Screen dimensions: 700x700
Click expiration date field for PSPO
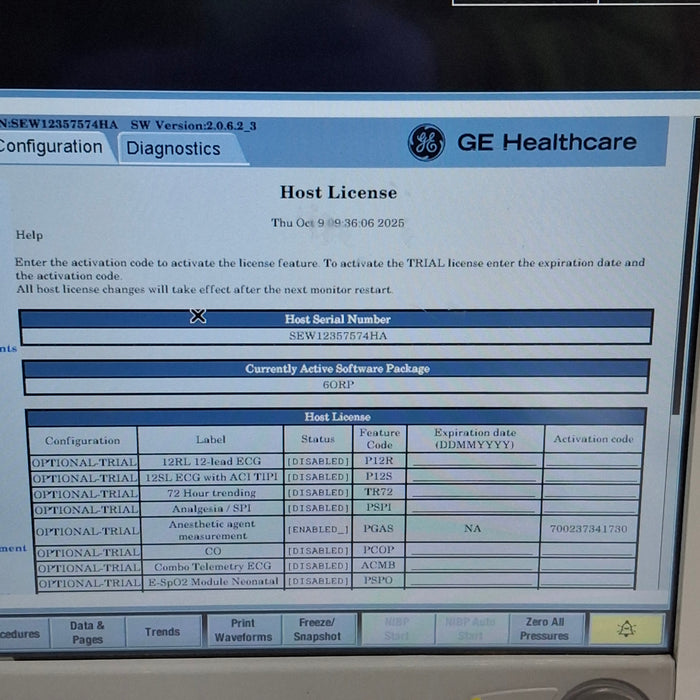(x=471, y=581)
